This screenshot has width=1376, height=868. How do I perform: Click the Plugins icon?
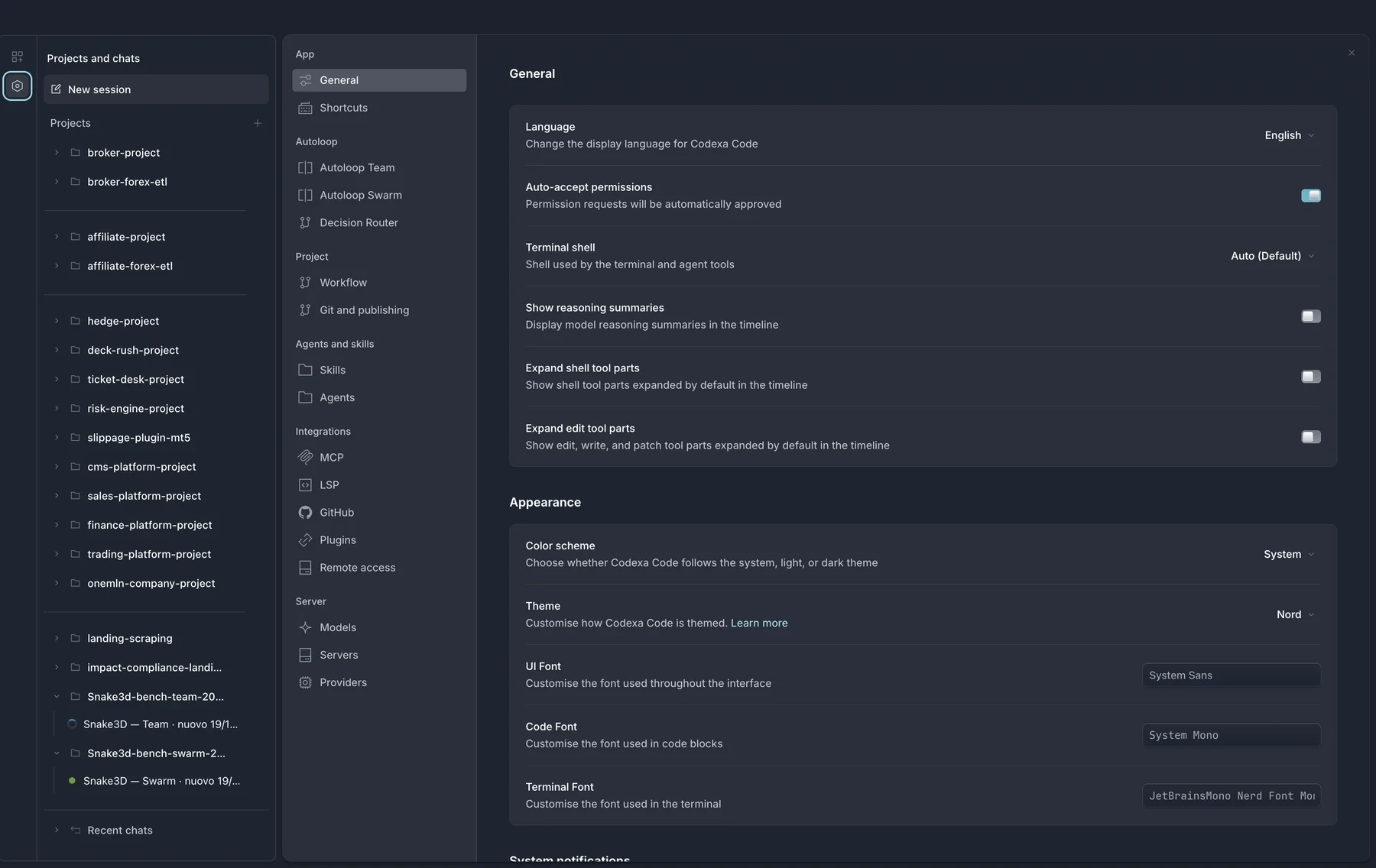[305, 539]
